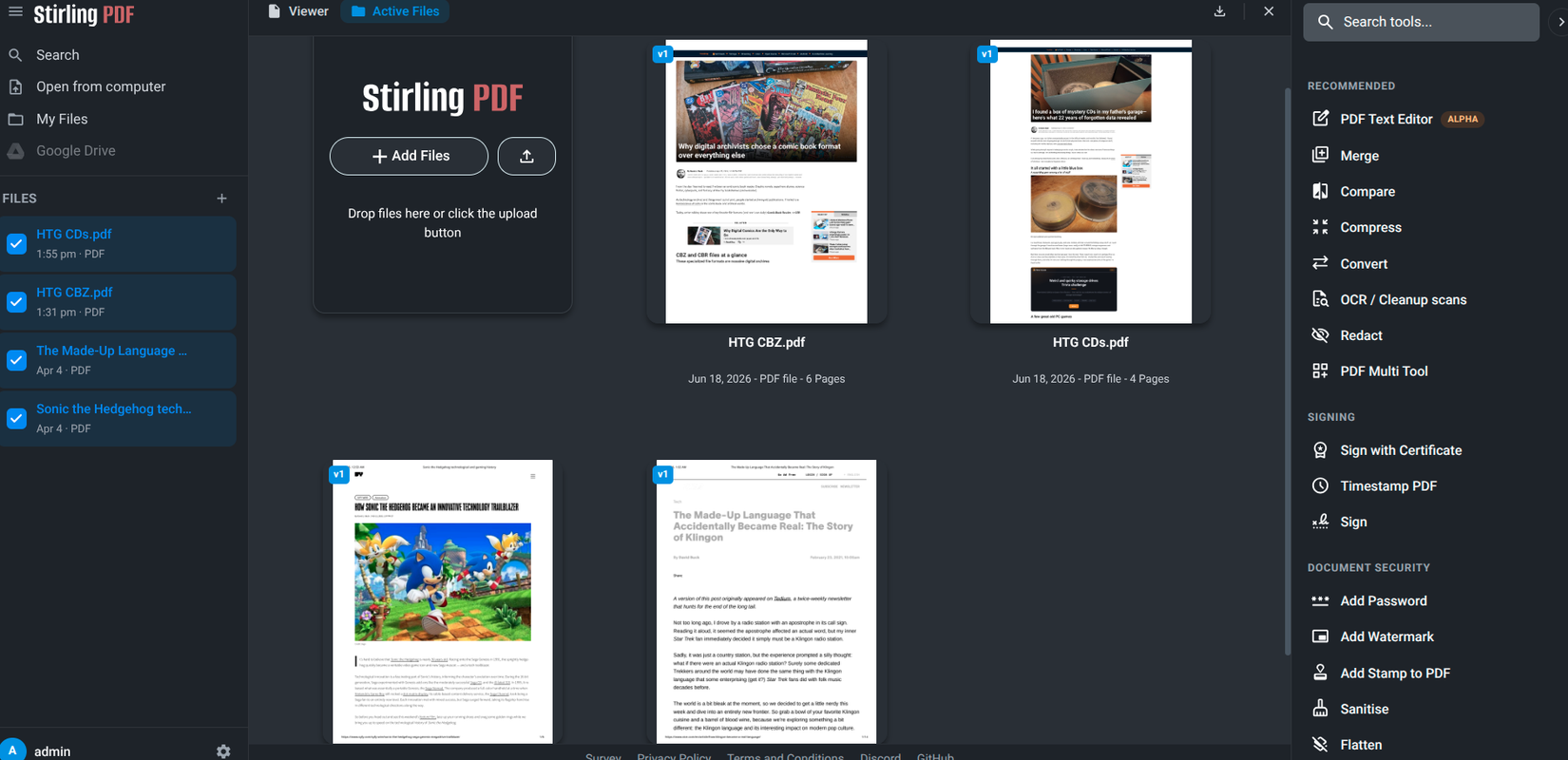Viewport: 1568px width, 760px height.
Task: Uncheck HTG CDs.pdf in the files list
Action: [16, 244]
